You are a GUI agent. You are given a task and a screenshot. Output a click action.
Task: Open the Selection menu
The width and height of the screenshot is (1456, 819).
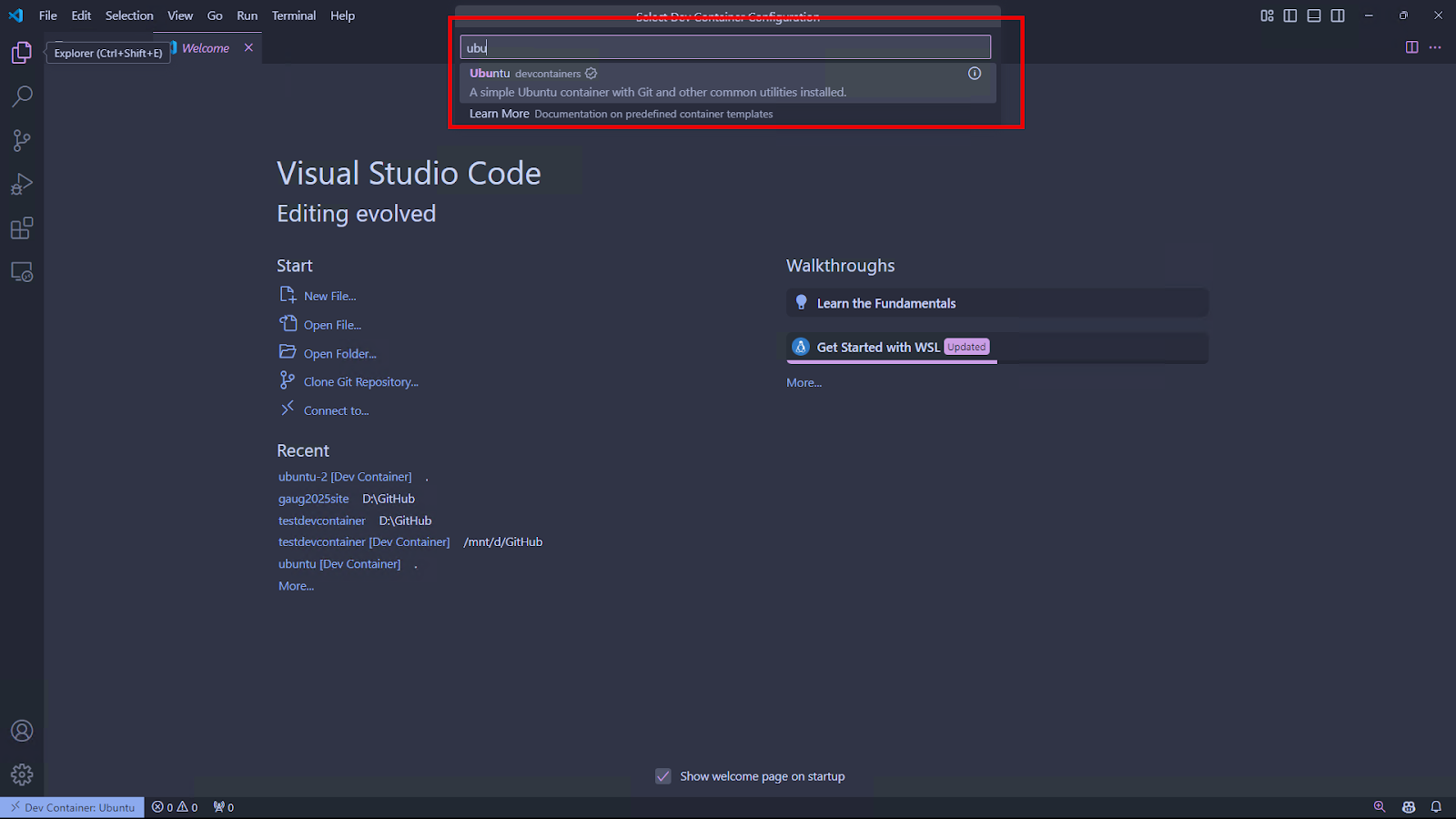point(129,15)
